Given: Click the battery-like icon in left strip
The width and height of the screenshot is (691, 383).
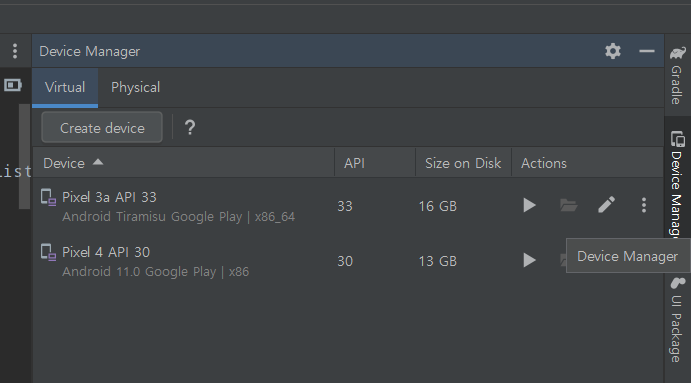Looking at the screenshot, I should click(x=13, y=85).
